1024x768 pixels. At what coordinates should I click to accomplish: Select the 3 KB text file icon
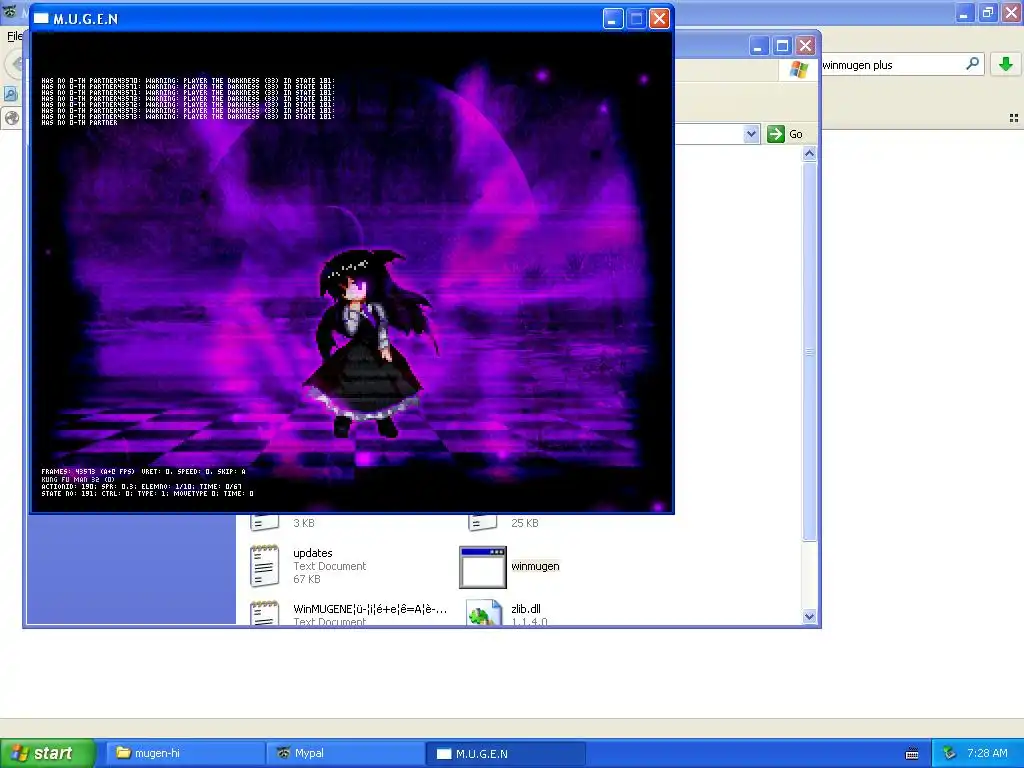(264, 522)
